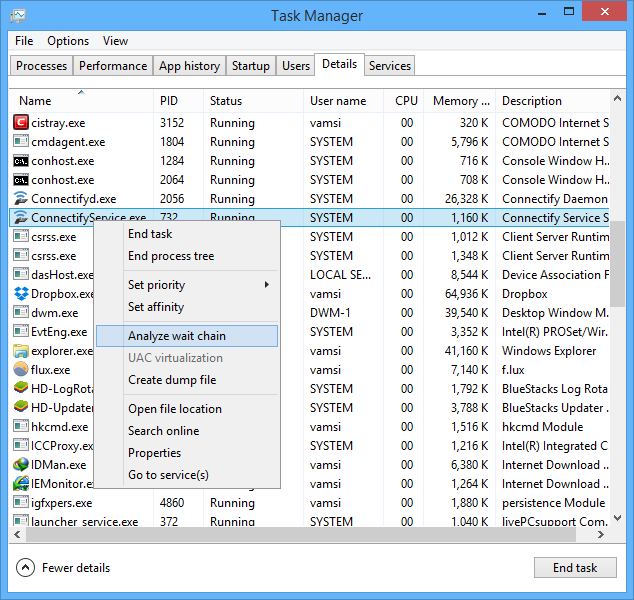634x600 pixels.
Task: Choose Search online
Action: point(187,430)
